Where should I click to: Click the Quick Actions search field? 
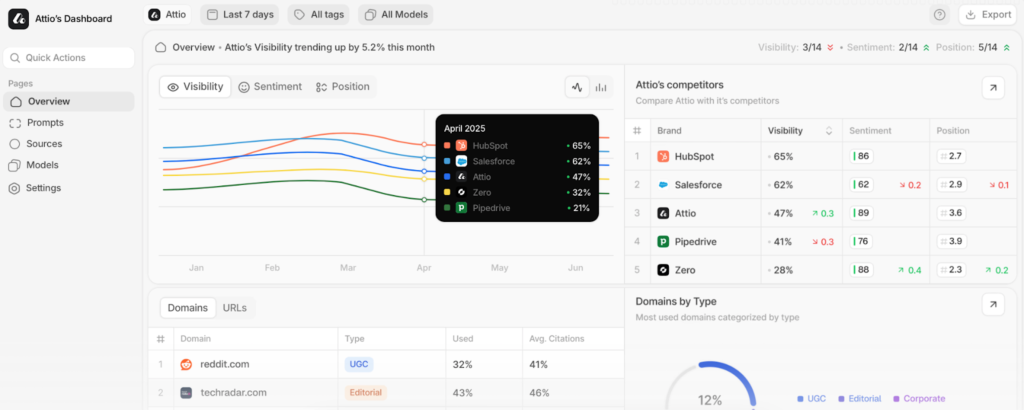pyautogui.click(x=70, y=58)
